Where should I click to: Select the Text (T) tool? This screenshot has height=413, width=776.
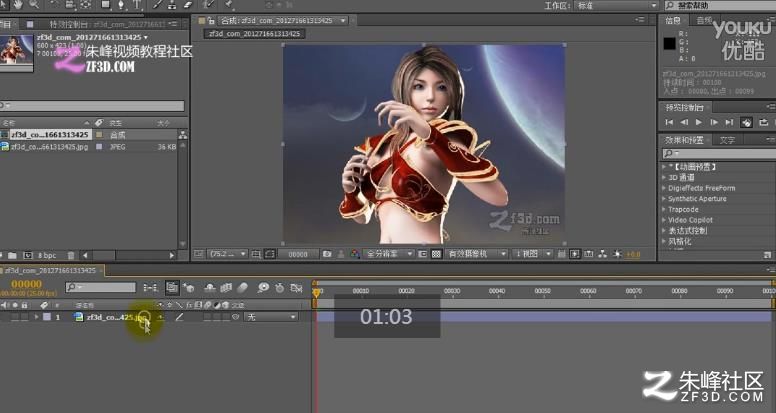point(137,4)
